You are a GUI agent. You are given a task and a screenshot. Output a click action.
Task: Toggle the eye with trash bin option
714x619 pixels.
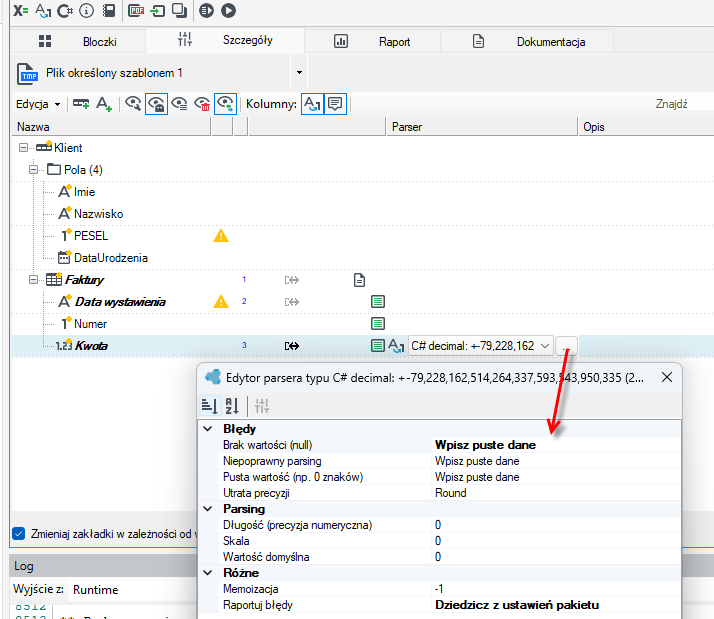202,104
